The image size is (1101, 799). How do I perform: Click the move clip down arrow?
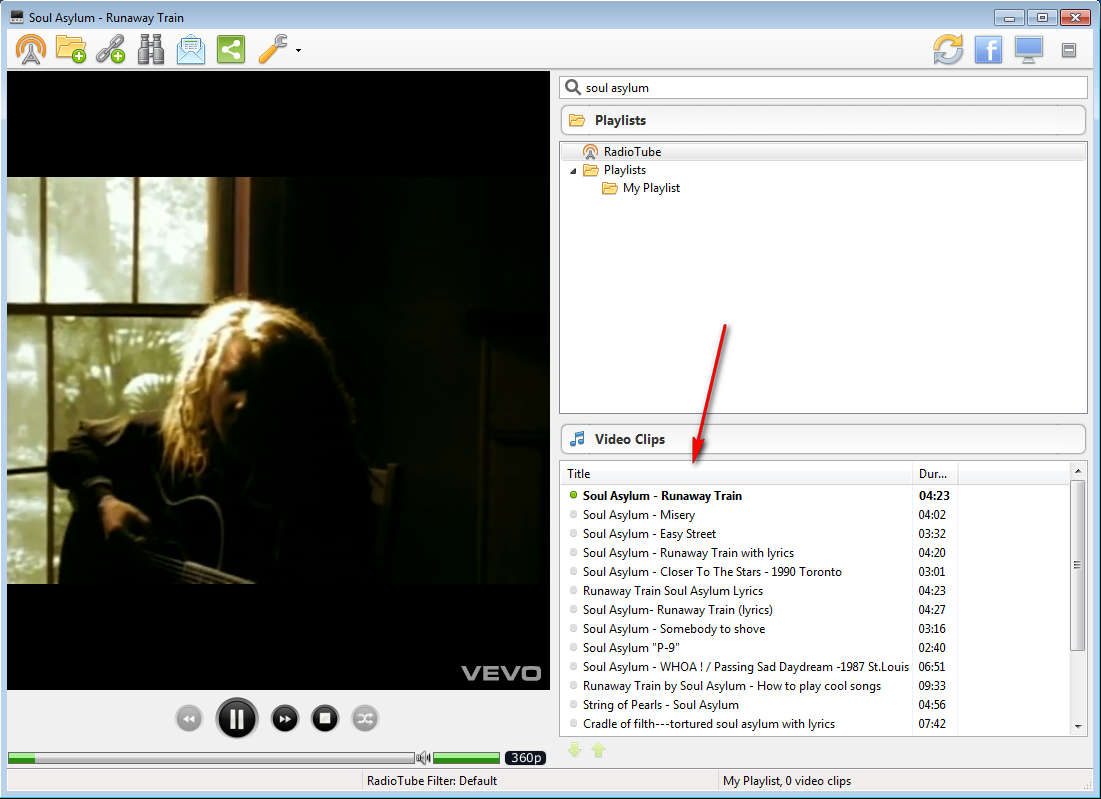pyautogui.click(x=574, y=750)
